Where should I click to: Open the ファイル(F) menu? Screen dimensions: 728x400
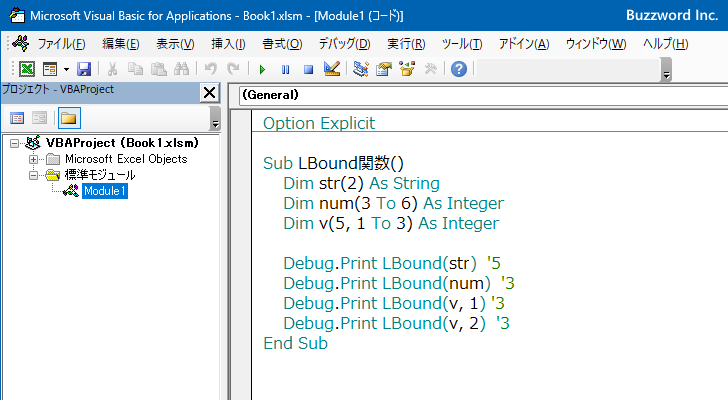61,44
